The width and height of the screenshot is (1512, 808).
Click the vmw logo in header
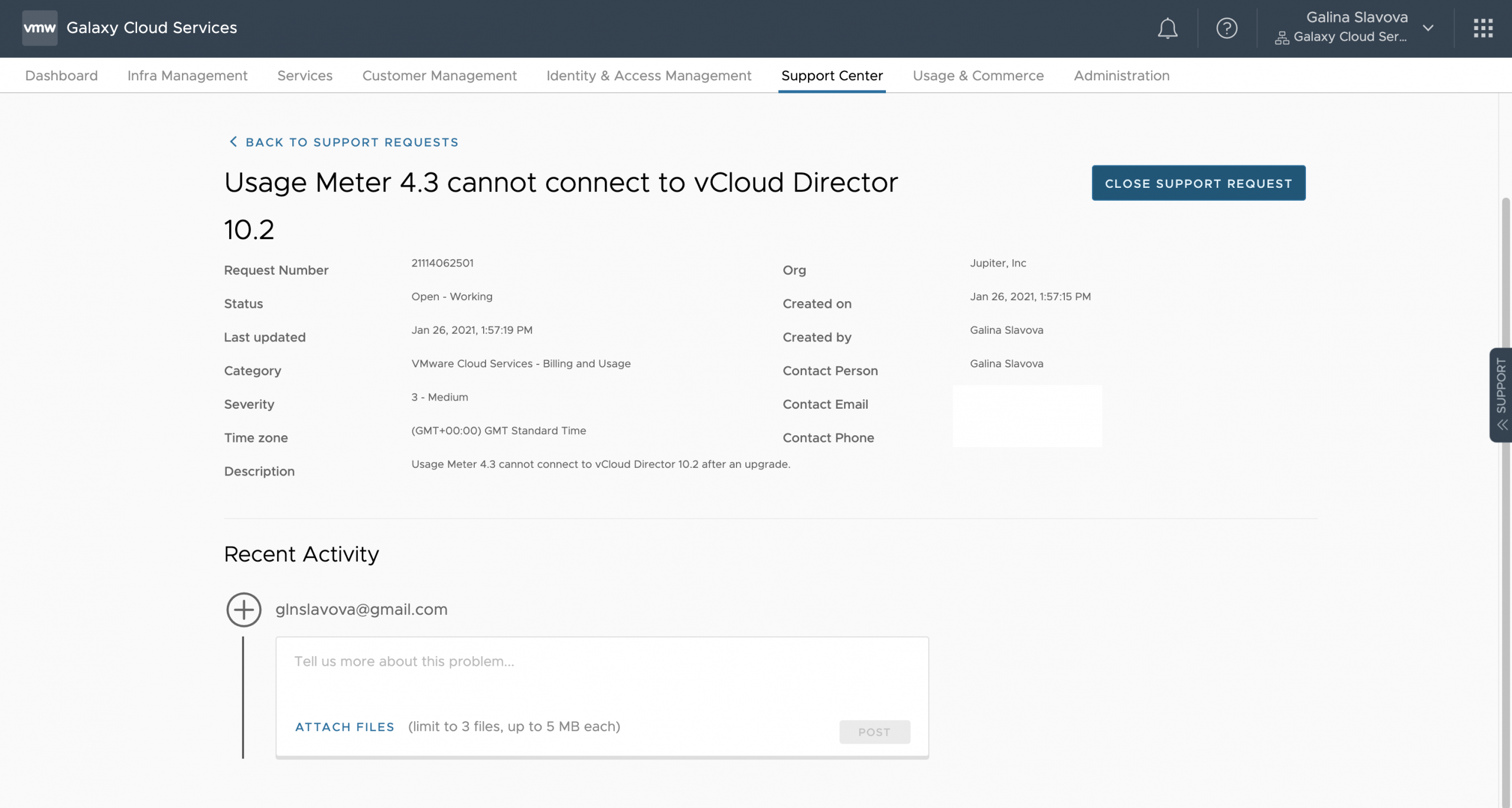[40, 28]
